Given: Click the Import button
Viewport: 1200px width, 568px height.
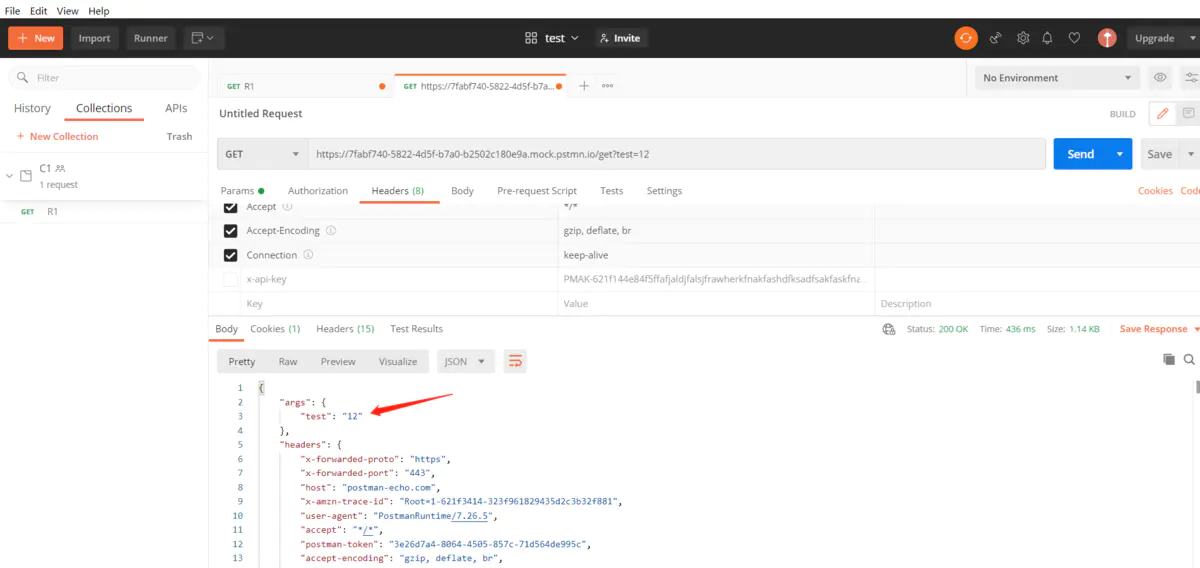Looking at the screenshot, I should (95, 38).
